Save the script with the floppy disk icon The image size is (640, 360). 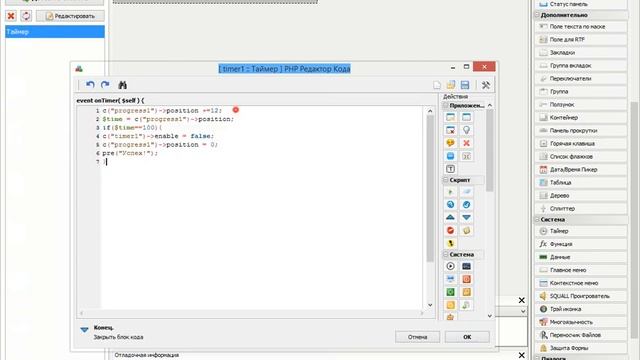pos(465,85)
